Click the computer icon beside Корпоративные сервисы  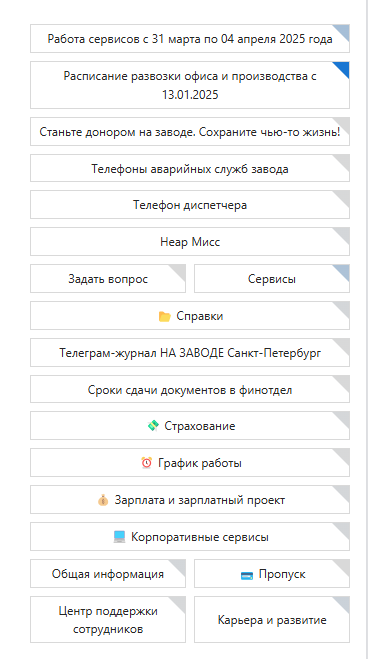click(119, 537)
